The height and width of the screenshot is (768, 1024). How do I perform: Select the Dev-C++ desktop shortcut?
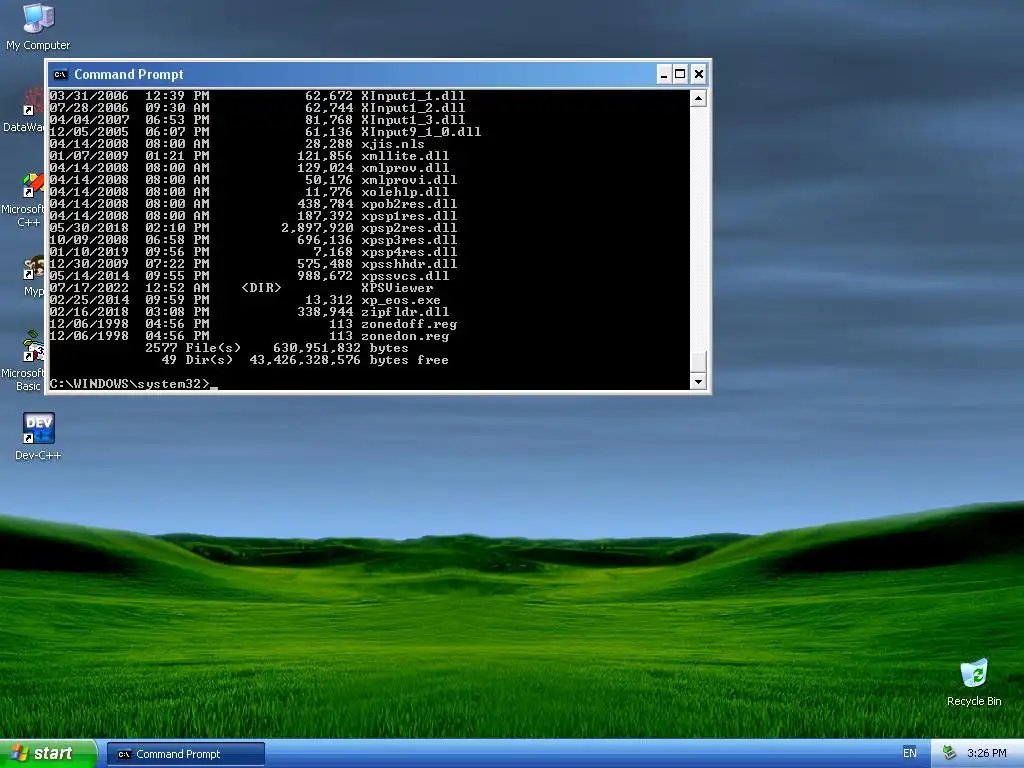[38, 436]
